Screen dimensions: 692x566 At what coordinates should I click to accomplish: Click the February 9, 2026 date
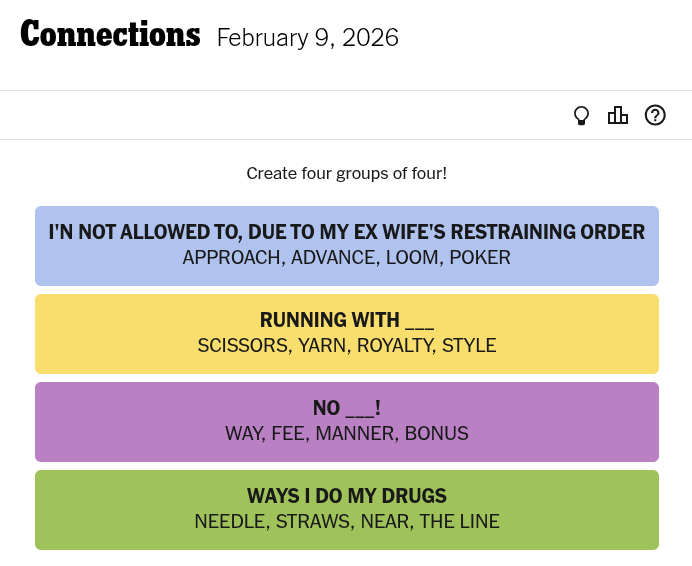(x=307, y=38)
